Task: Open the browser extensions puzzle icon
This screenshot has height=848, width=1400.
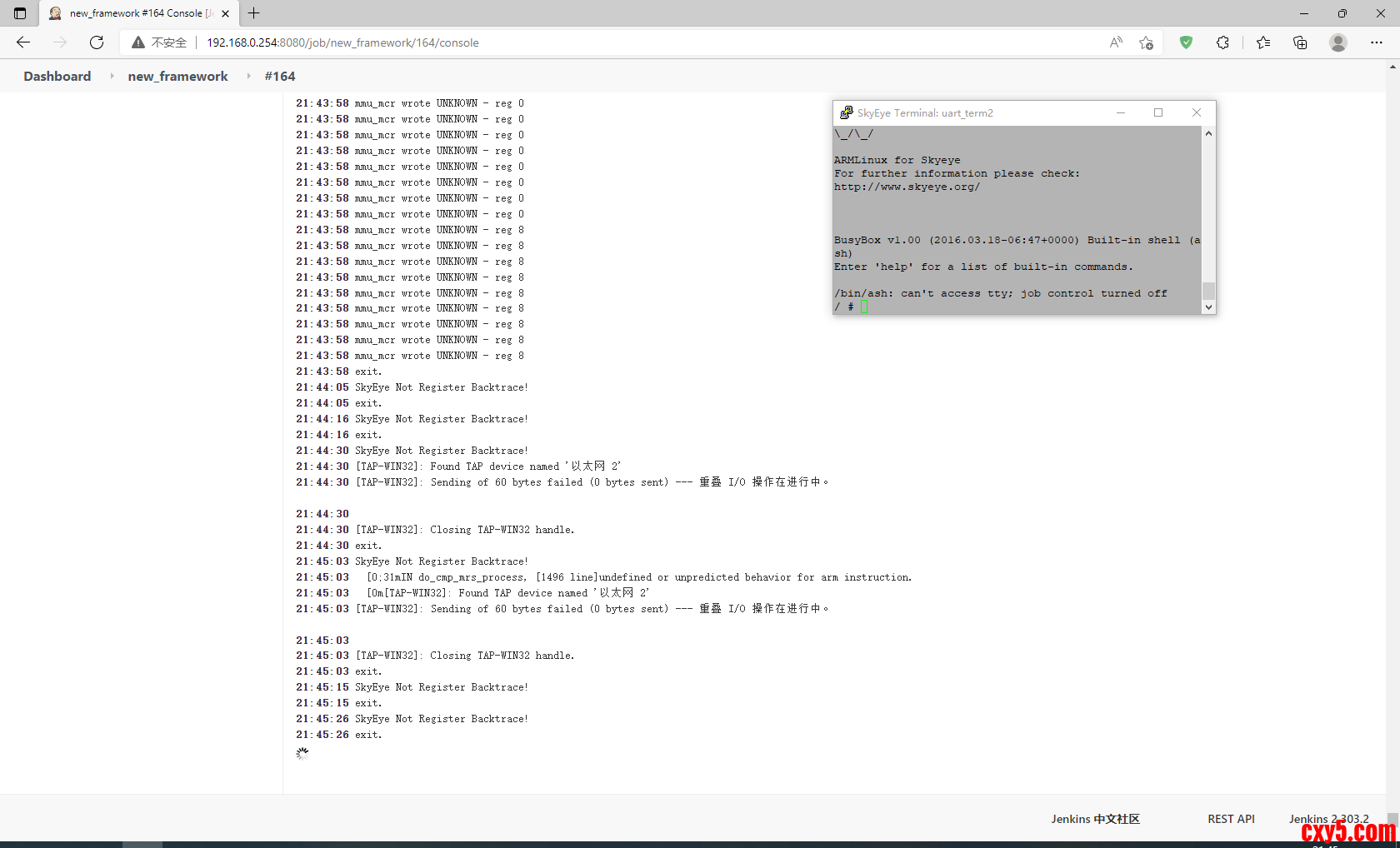Action: click(1222, 42)
